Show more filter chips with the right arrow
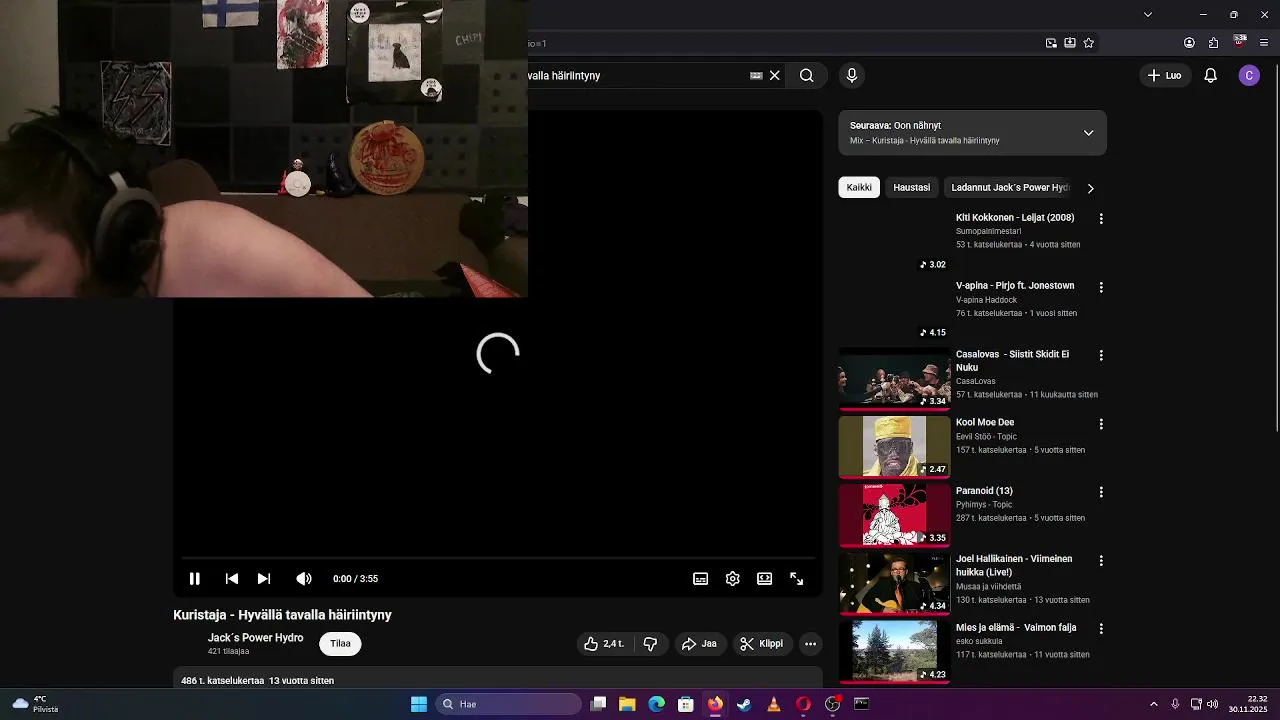Viewport: 1280px width, 720px height. tap(1091, 188)
